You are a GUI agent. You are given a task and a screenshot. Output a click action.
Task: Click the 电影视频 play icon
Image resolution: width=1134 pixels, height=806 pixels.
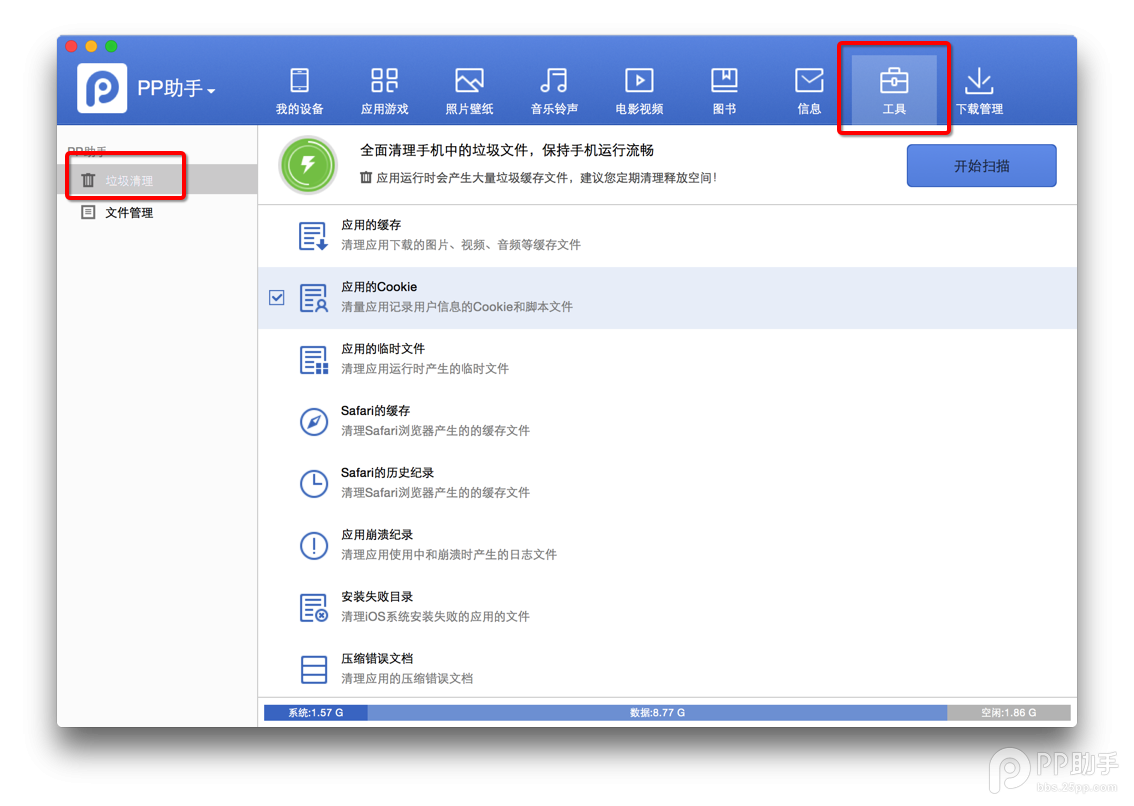pyautogui.click(x=639, y=80)
